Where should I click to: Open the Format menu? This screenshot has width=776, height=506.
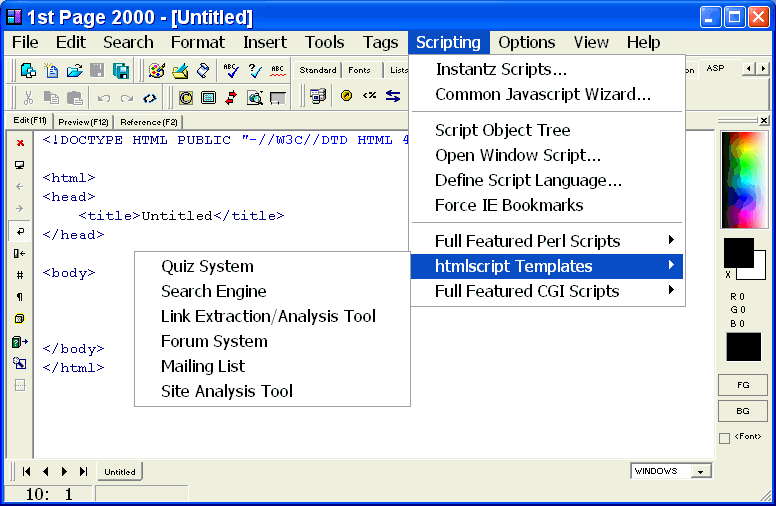coord(197,43)
